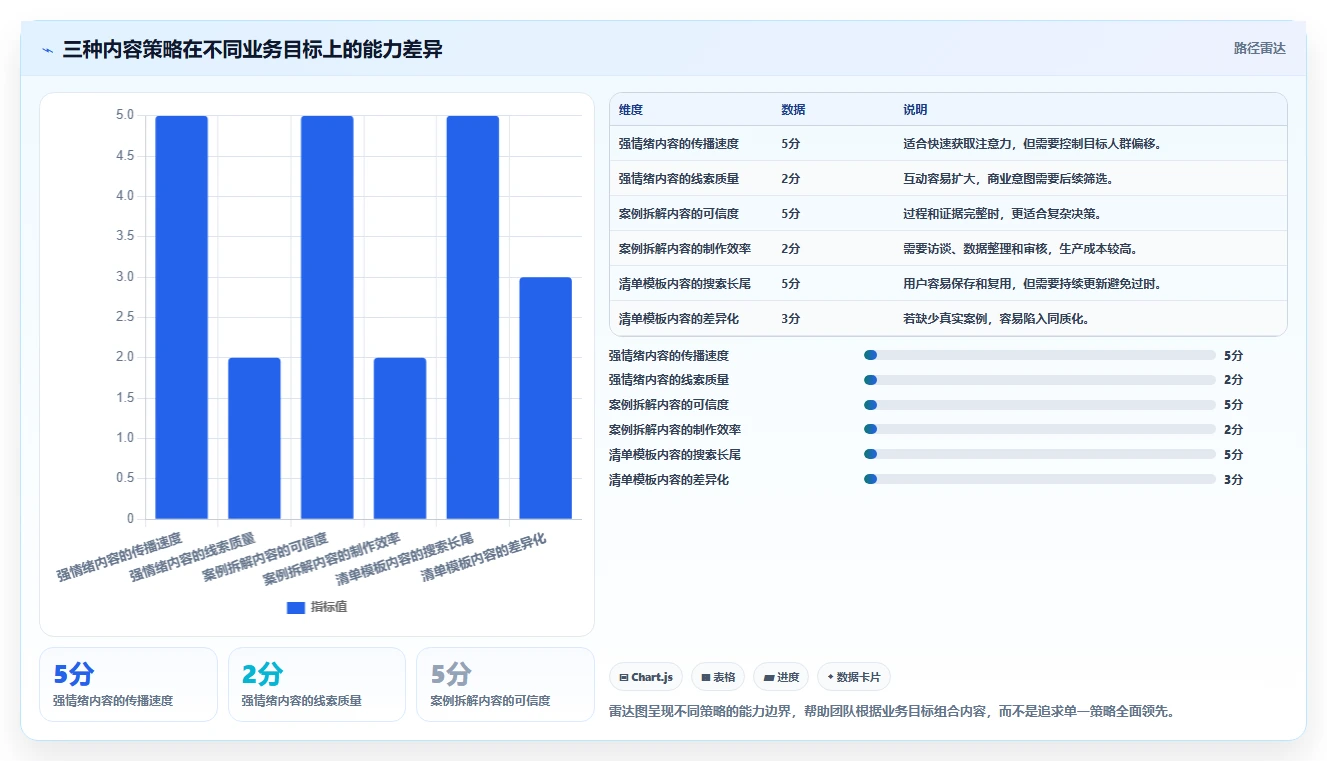
Task: Click the progress list label 强情绪内容的传播速度
Action: [669, 355]
